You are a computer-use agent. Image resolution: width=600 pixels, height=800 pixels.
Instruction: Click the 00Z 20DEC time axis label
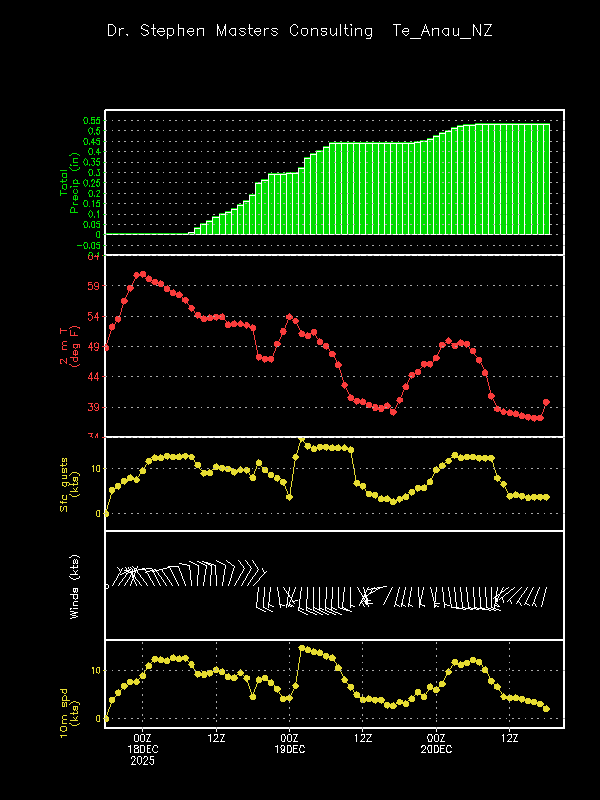pos(436,743)
